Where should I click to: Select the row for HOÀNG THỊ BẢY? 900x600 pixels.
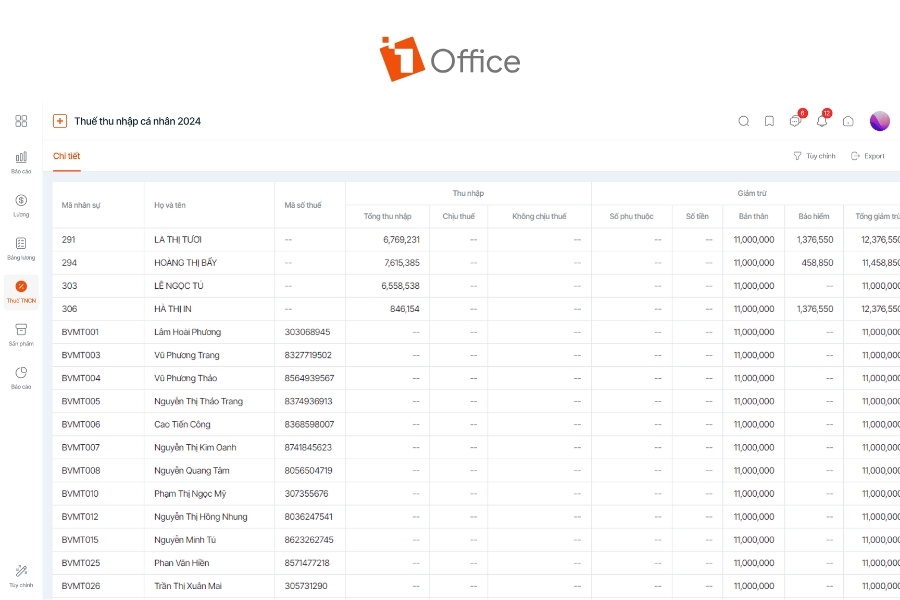(476, 262)
